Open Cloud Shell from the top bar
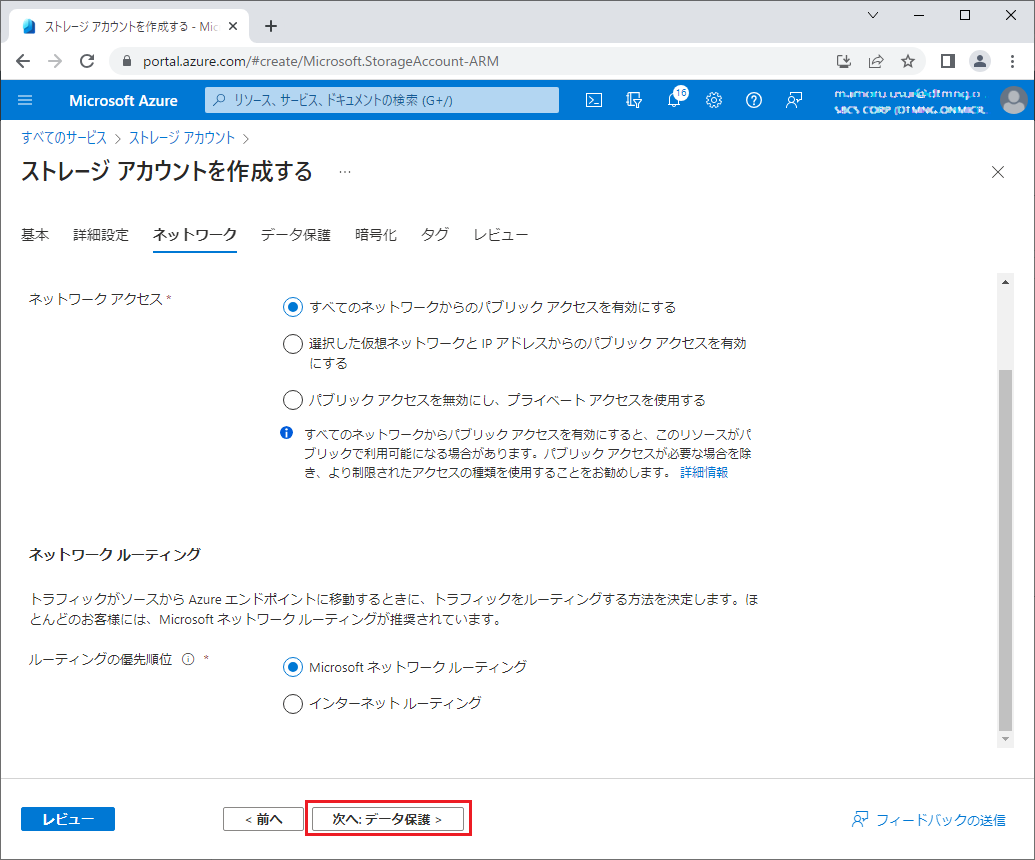The height and width of the screenshot is (860, 1035). pos(593,100)
